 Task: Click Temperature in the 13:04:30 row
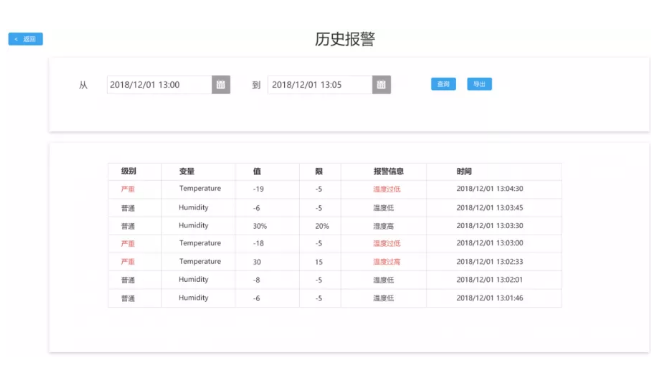(x=200, y=188)
